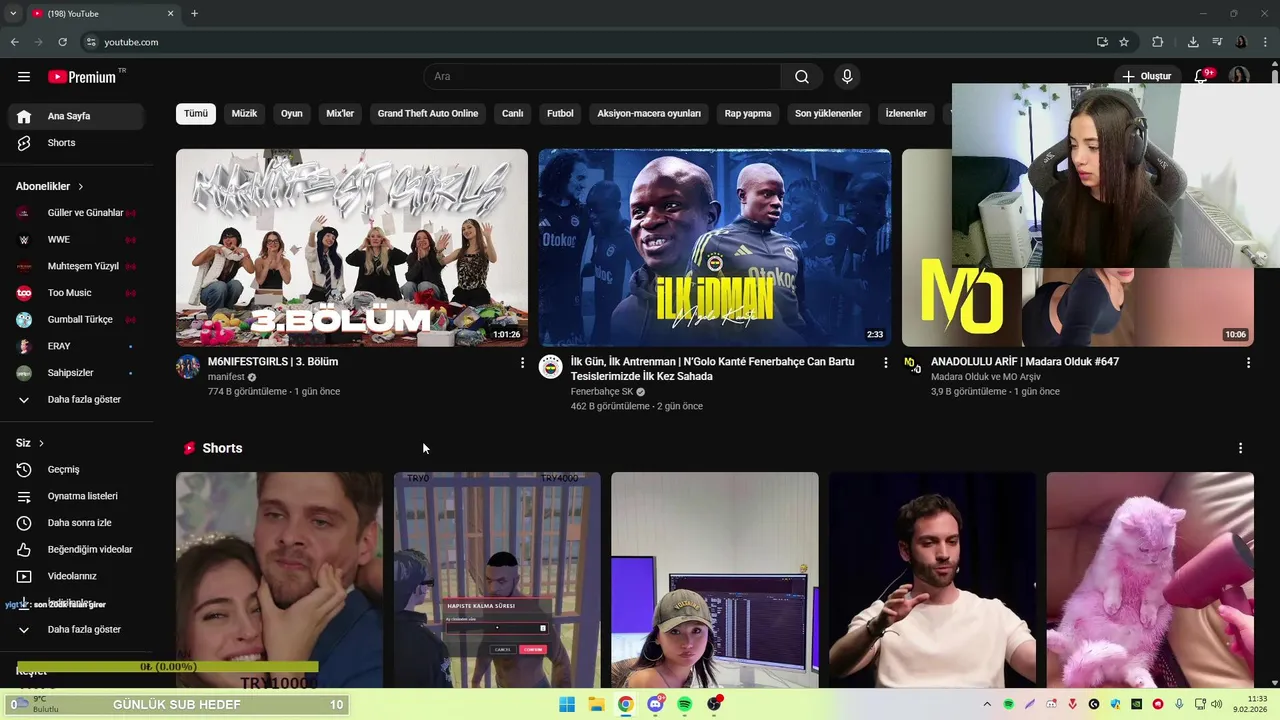Click the YouTube Premium logo
Screen dimensions: 1280x720
[x=82, y=77]
